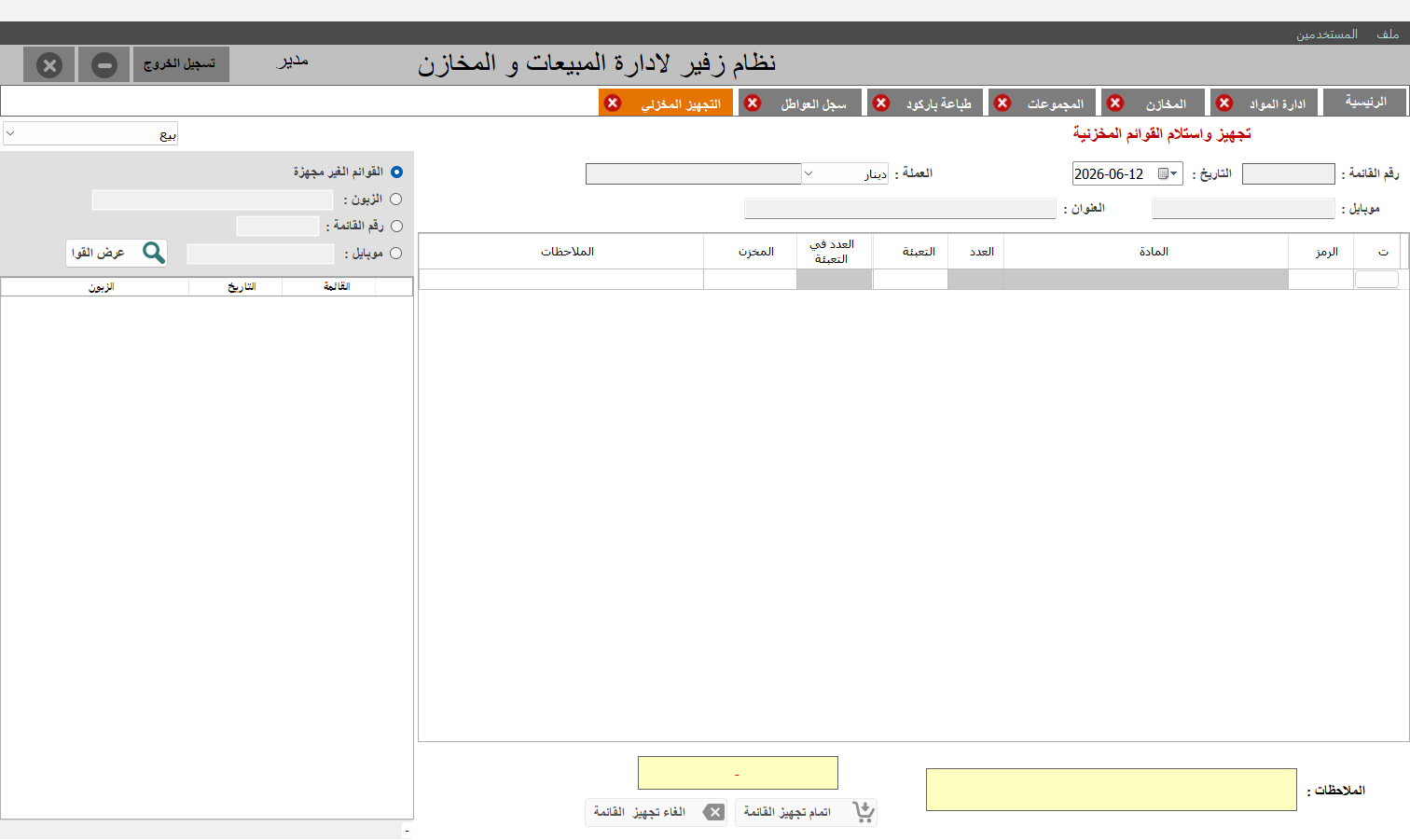
Task: Click the magnifier search icon عرض القوا
Action: click(154, 253)
